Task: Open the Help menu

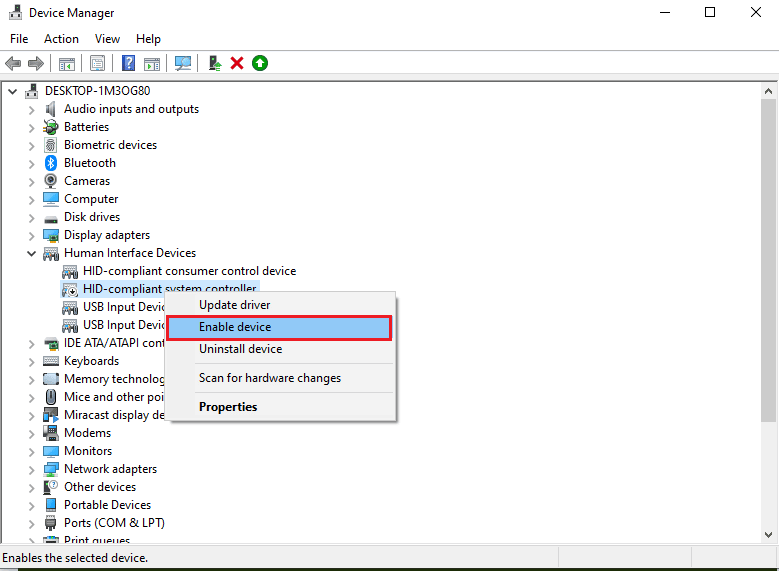Action: 149,39
